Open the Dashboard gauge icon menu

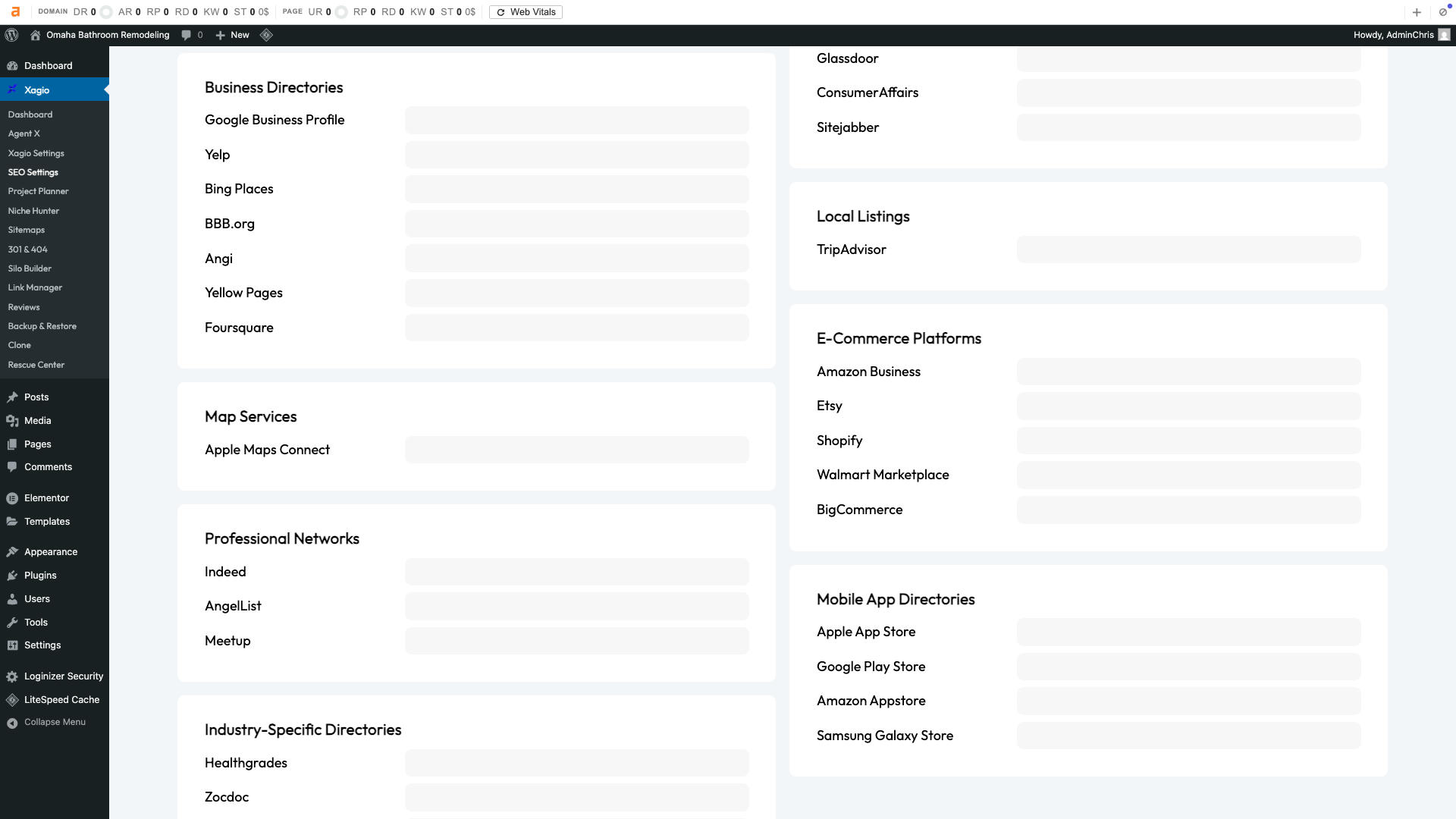point(12,66)
